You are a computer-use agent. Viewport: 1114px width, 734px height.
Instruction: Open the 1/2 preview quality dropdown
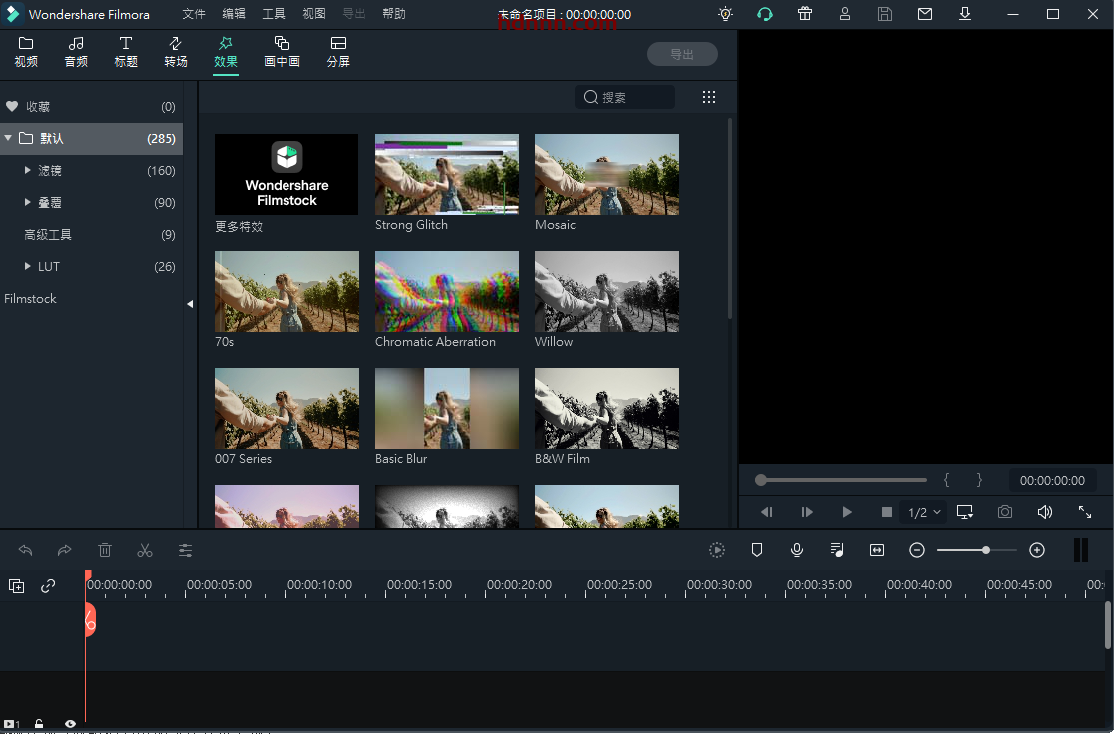(x=924, y=512)
